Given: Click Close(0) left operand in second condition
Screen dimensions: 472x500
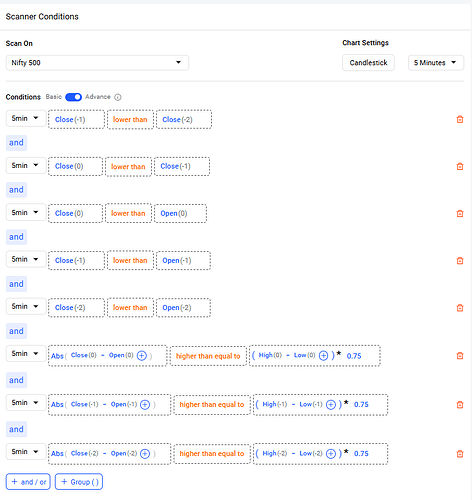Looking at the screenshot, I should click(75, 166).
